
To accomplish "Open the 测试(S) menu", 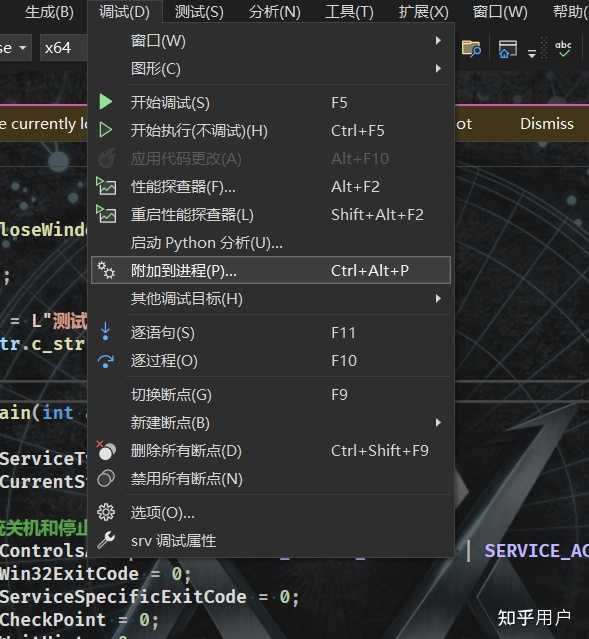I will coord(199,12).
